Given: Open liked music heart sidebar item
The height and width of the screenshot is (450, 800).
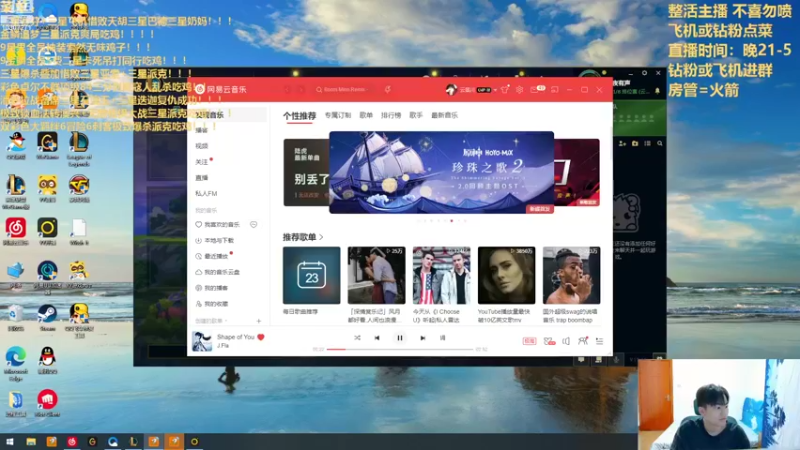Looking at the screenshot, I should point(218,224).
